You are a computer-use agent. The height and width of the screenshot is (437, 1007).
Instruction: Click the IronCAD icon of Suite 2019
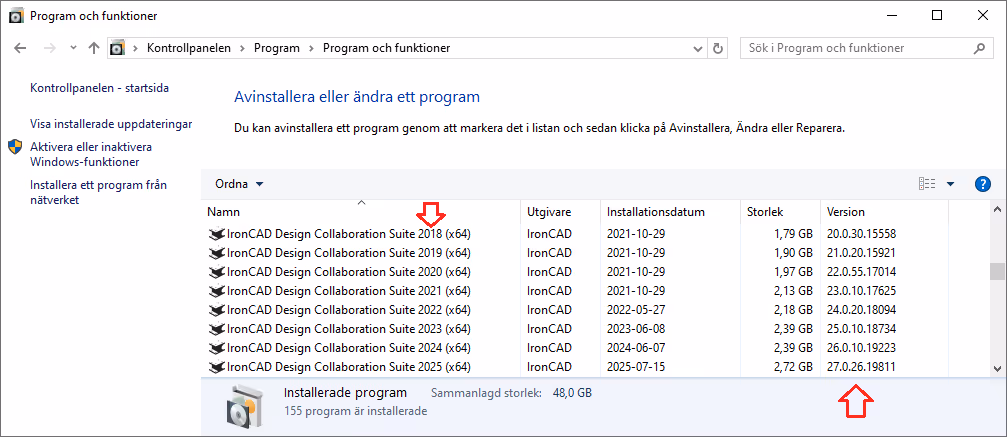pos(217,253)
